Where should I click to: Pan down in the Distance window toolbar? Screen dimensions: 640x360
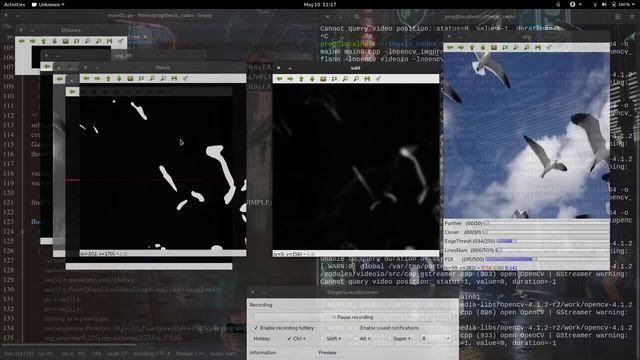pyautogui.click(x=54, y=41)
